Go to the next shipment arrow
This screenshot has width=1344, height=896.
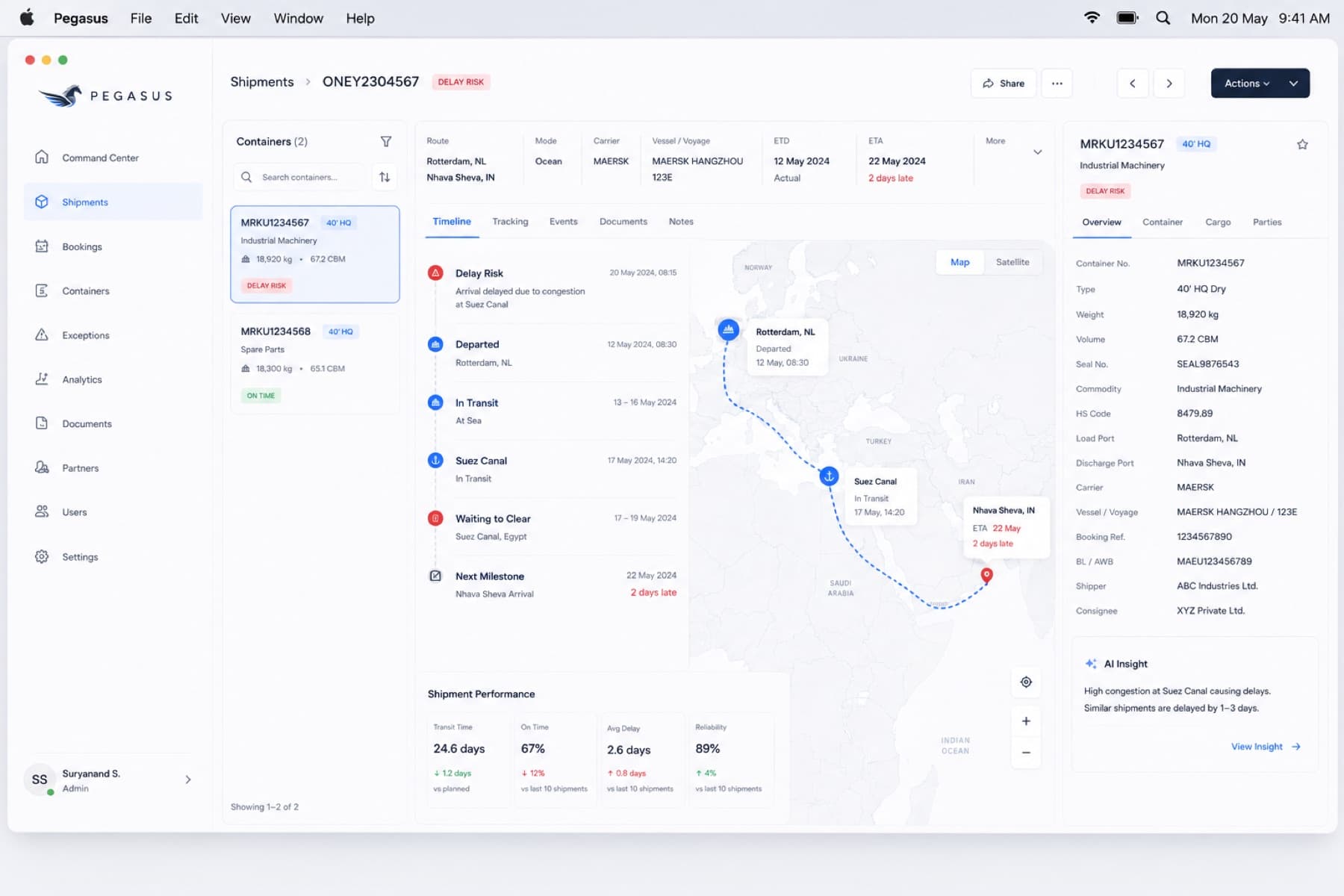coord(1169,84)
